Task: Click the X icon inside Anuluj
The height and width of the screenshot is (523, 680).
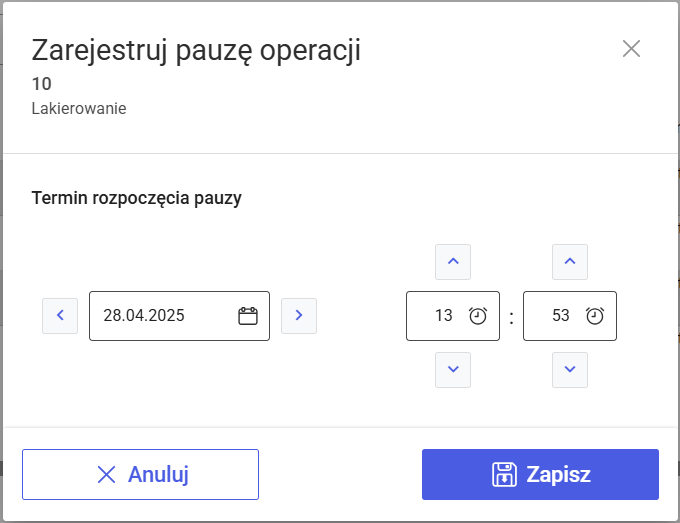Action: tap(106, 474)
